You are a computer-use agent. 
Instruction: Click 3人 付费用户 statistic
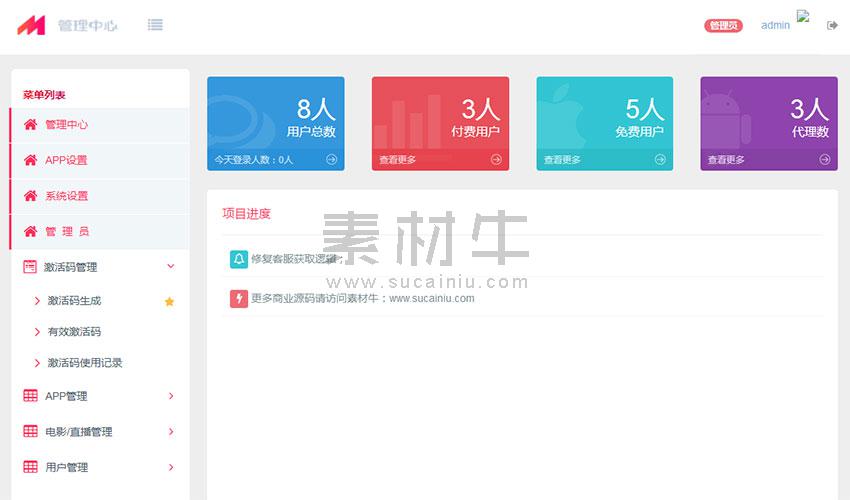point(475,117)
